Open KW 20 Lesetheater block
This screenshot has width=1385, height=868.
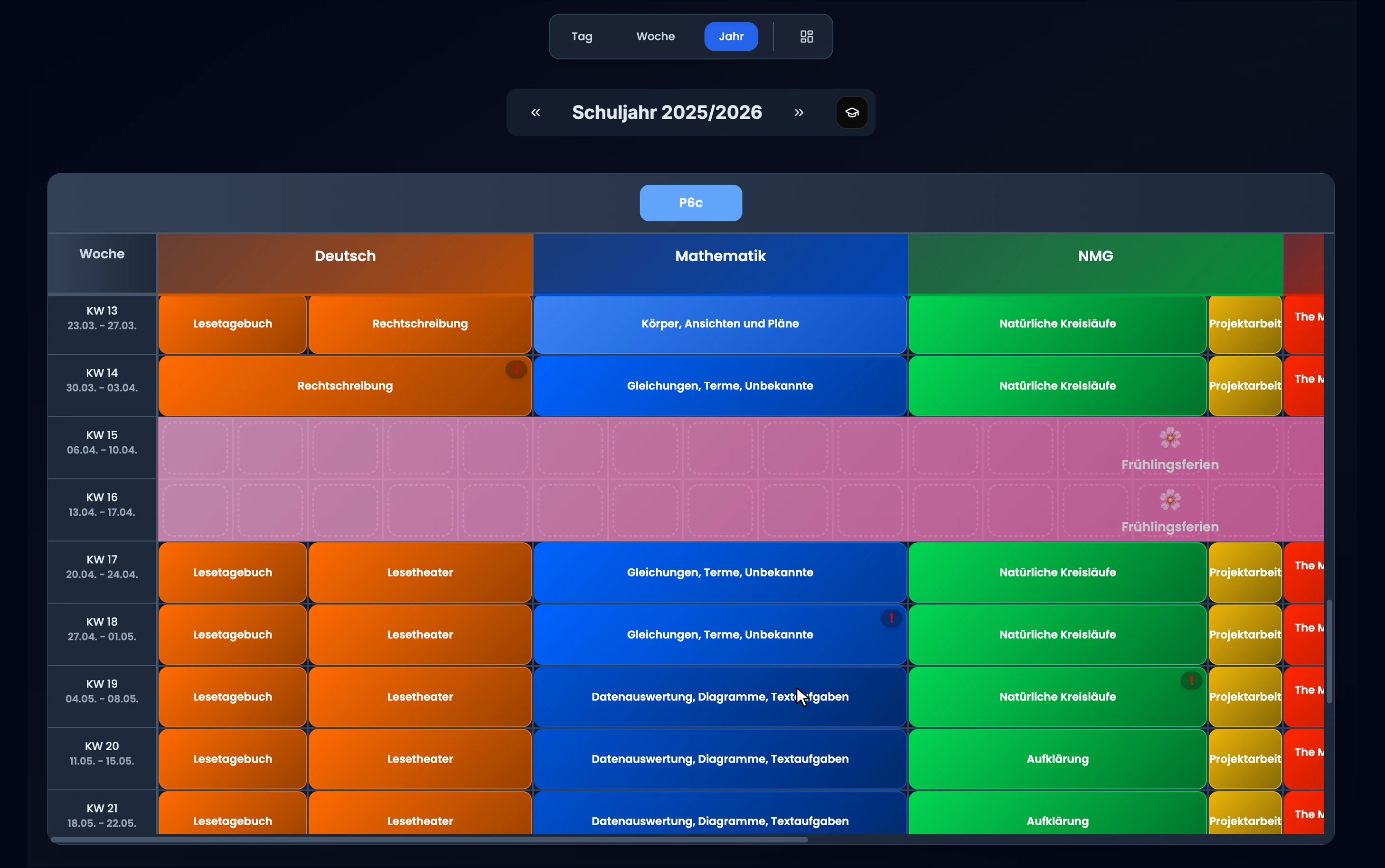point(420,759)
